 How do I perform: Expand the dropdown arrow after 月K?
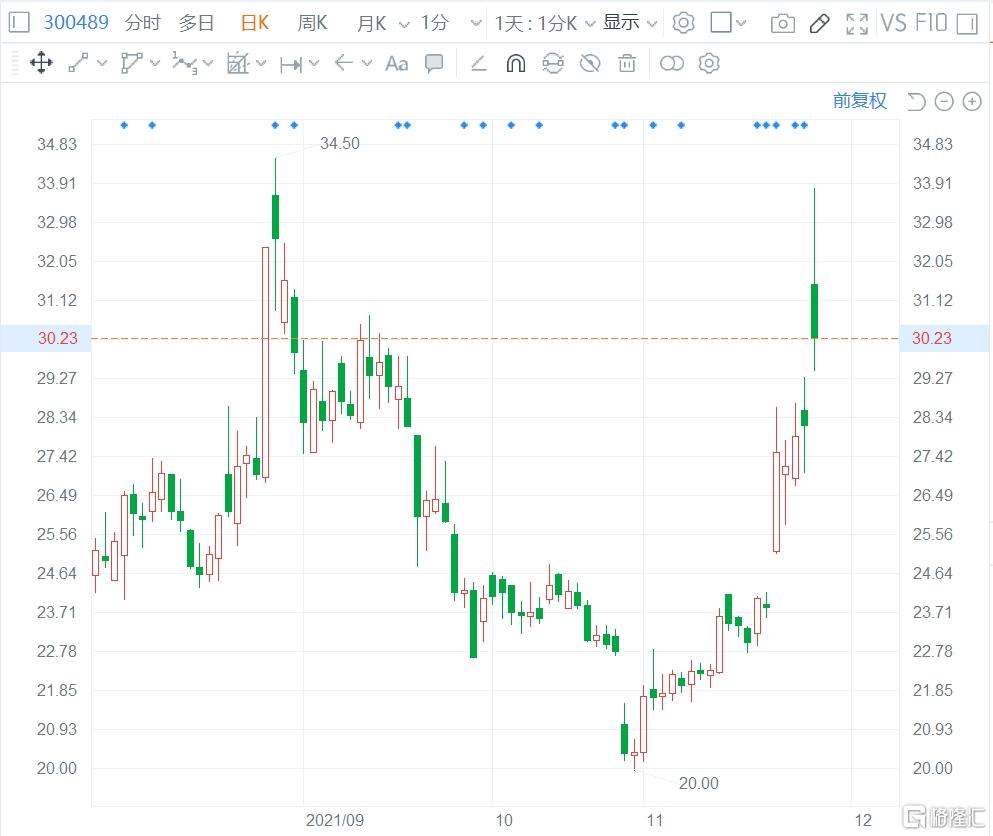403,24
